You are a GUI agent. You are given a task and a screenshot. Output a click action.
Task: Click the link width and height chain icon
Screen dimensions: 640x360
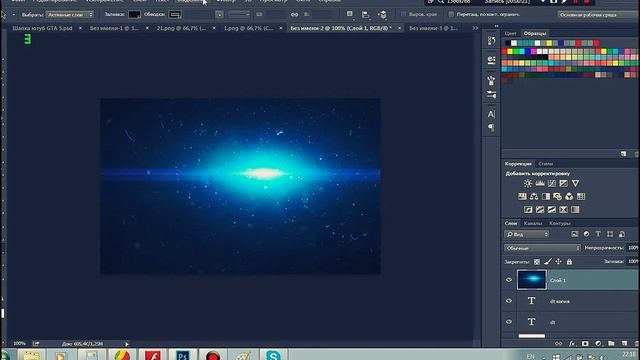point(294,14)
